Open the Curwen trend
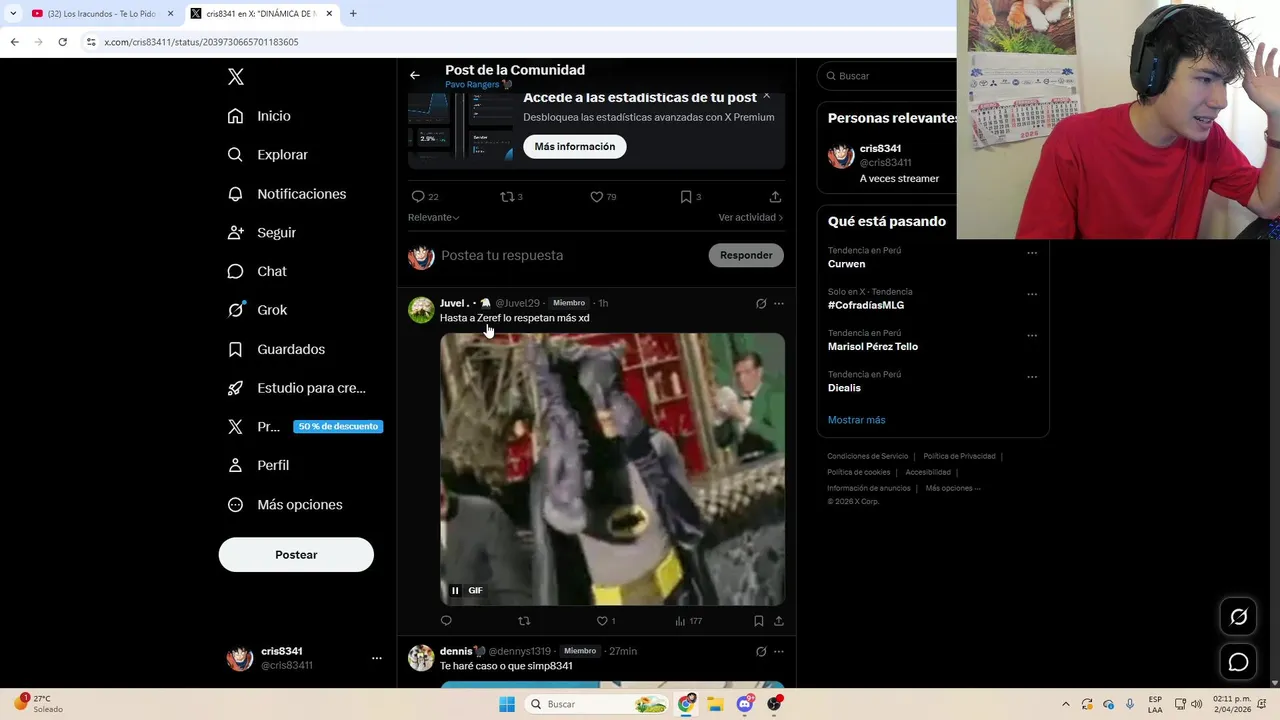This screenshot has height=720, width=1280. 846,264
